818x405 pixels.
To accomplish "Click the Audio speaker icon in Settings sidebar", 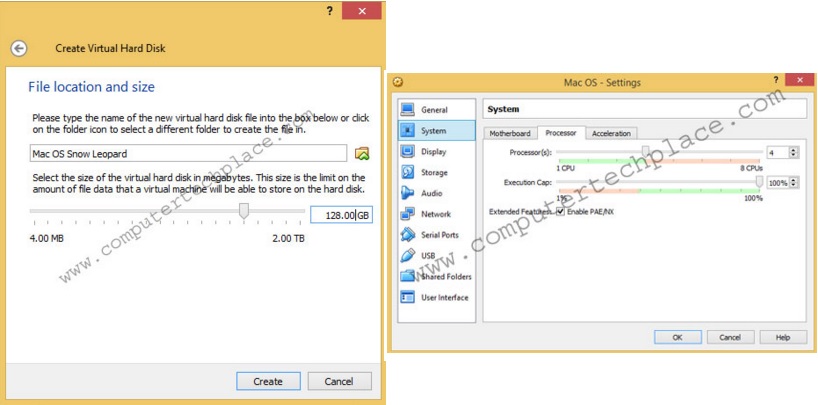I will [x=407, y=193].
